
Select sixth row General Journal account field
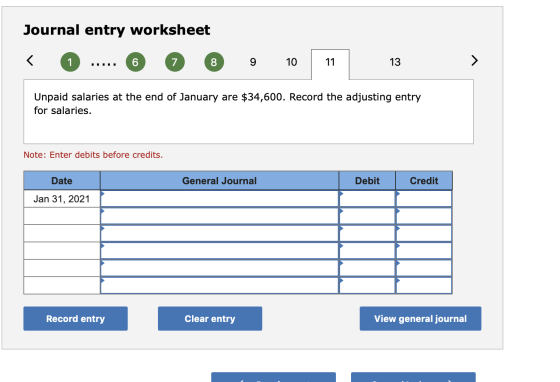(219, 286)
